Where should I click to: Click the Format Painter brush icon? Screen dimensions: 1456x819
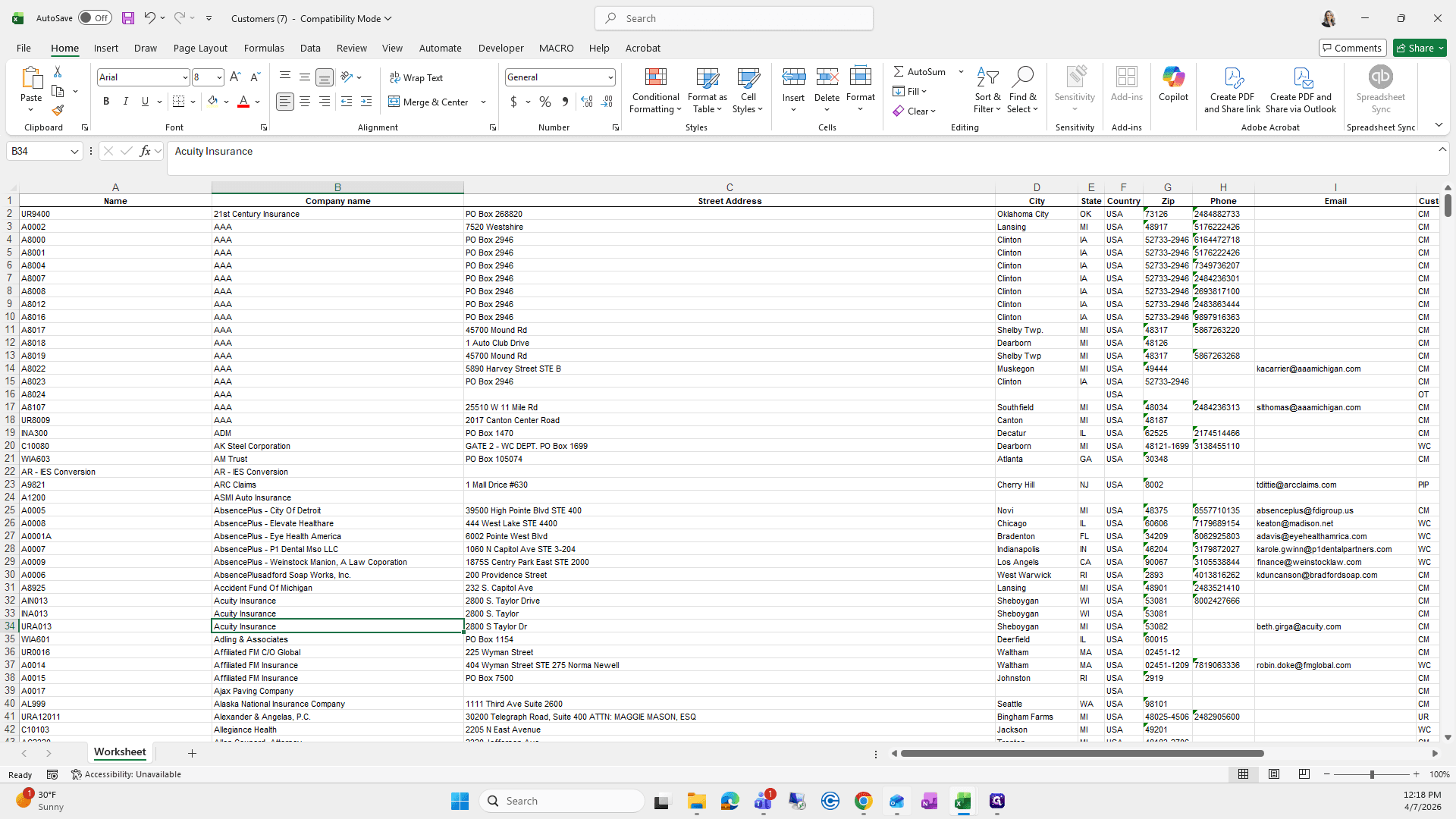point(58,111)
